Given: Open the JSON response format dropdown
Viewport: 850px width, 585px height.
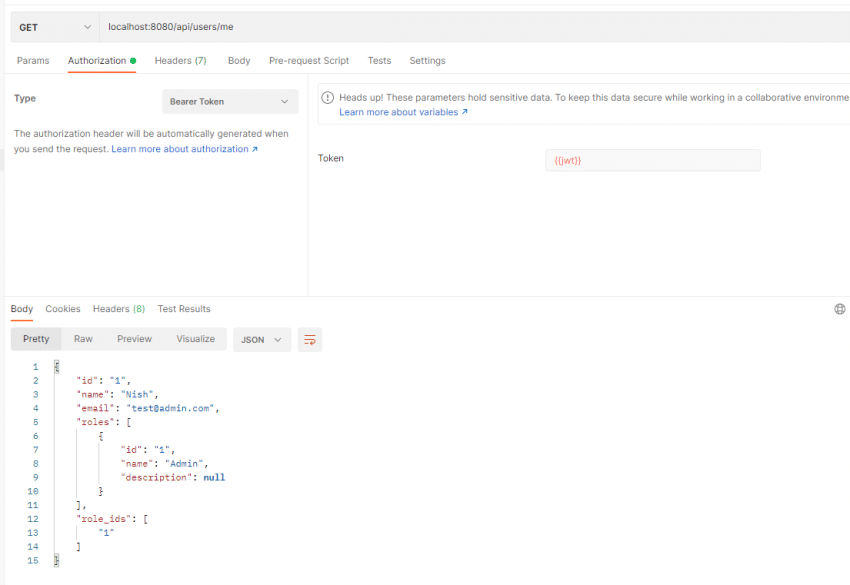Looking at the screenshot, I should click(x=261, y=339).
